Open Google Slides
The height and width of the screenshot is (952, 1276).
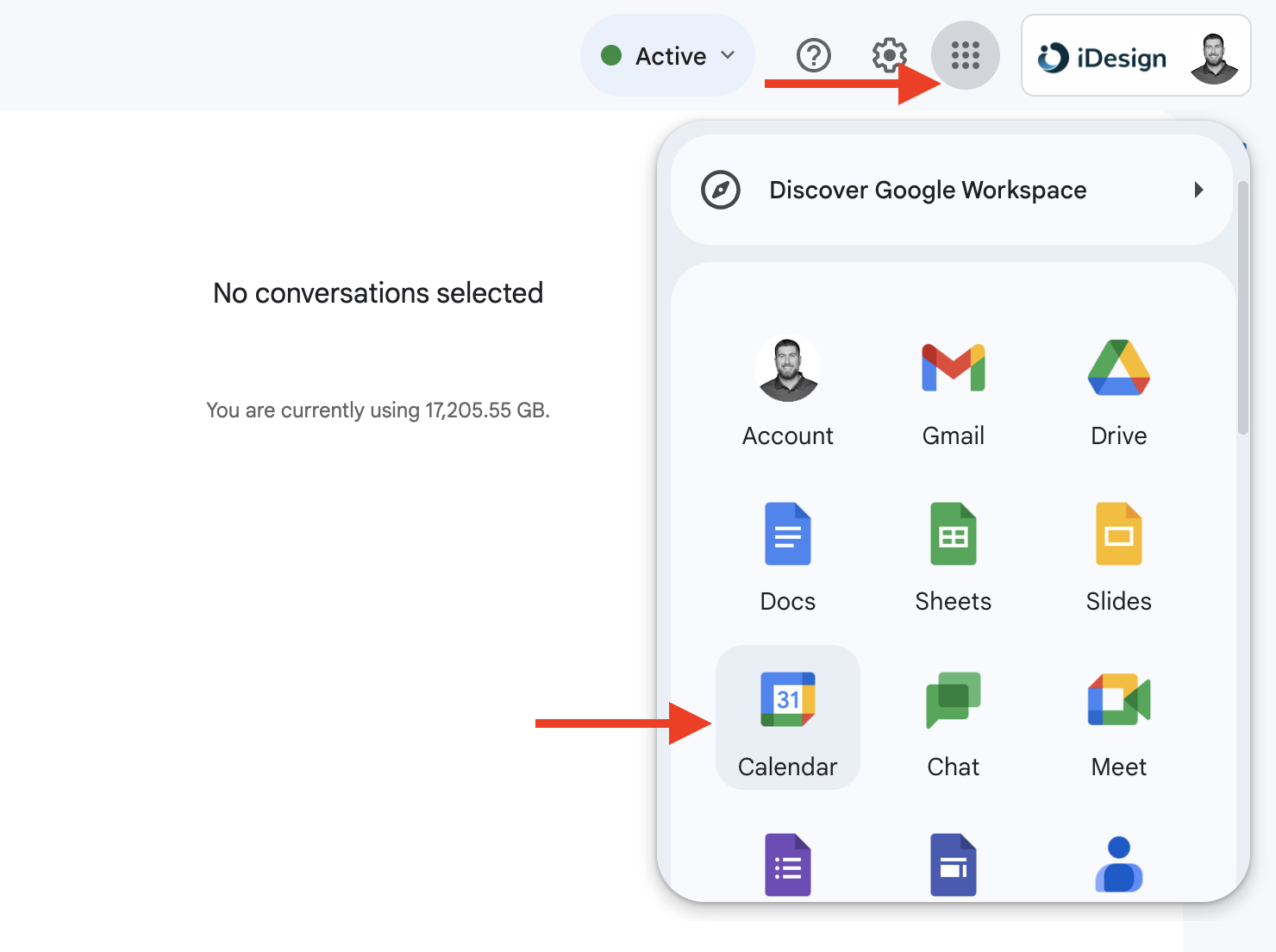1119,556
